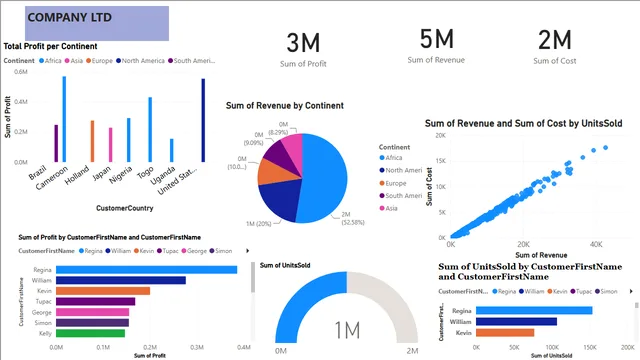Click the UnitsSold chart vertical scrollbar
The width and height of the screenshot is (640, 360).
636,305
